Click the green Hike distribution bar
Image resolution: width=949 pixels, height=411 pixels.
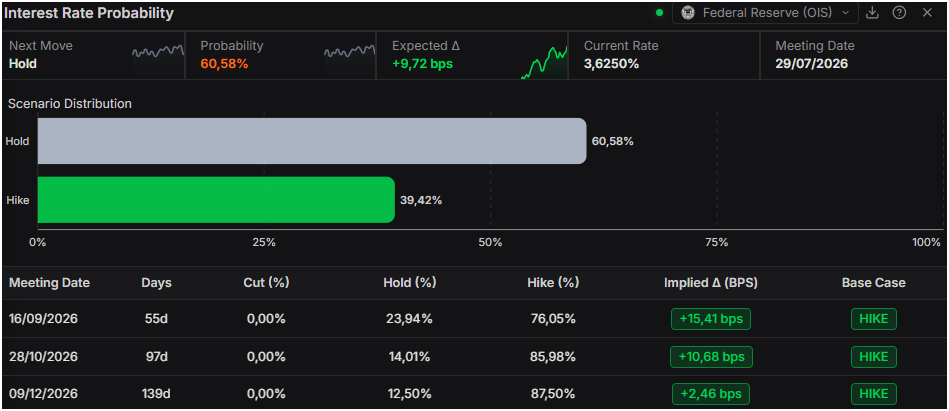pos(216,200)
